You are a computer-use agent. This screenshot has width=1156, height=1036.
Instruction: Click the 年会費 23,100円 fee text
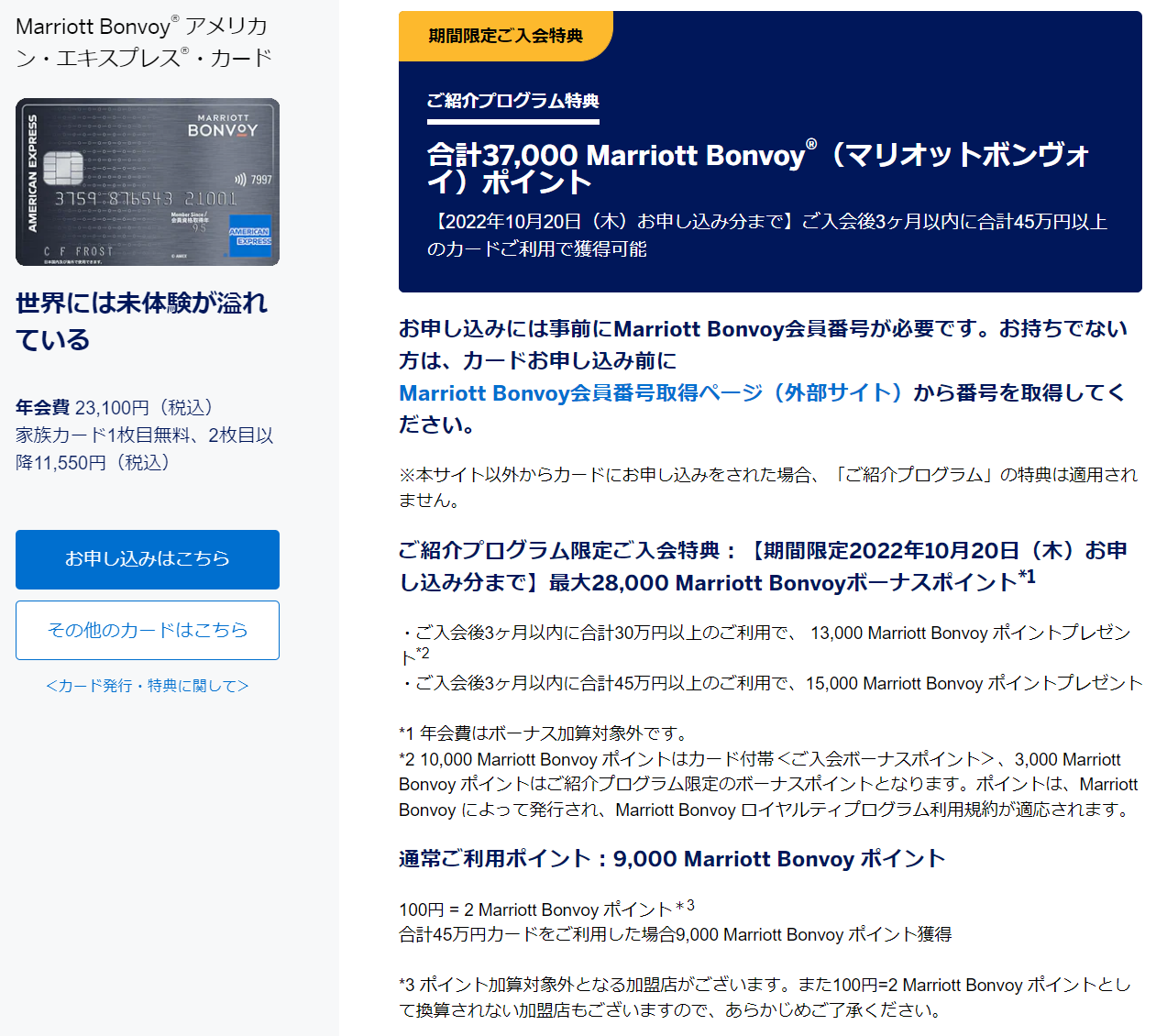[115, 407]
